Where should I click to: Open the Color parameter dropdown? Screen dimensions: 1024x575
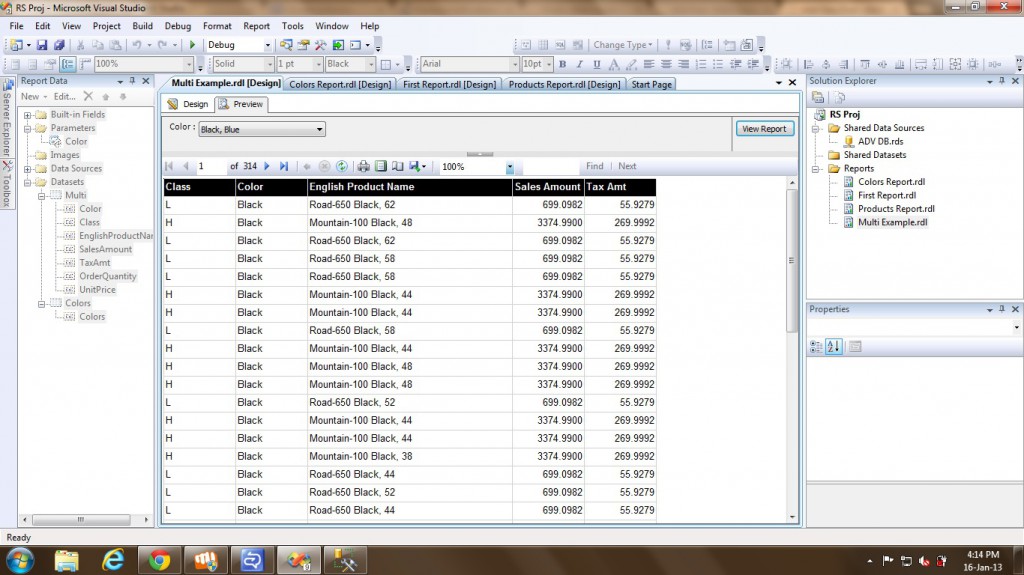319,129
